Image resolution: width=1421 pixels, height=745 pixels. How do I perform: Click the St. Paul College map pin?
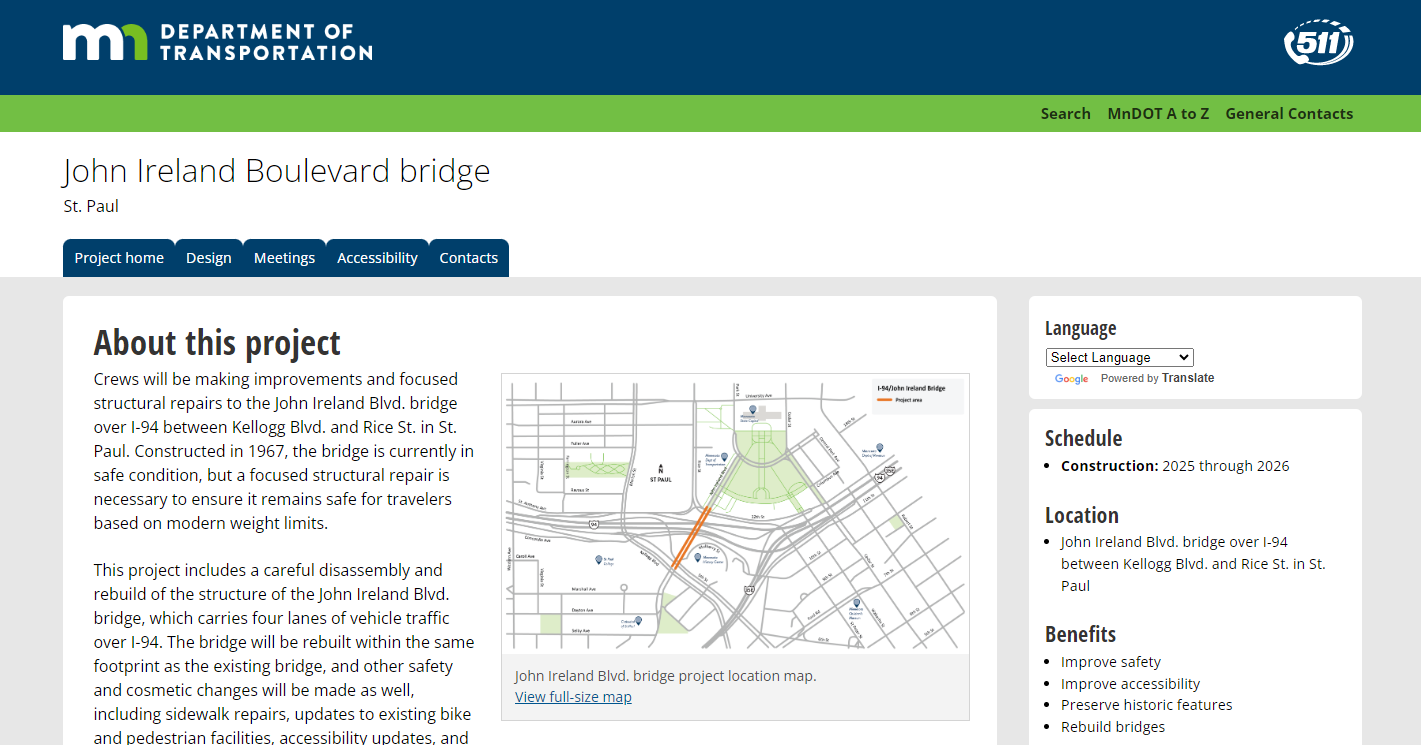pyautogui.click(x=599, y=559)
